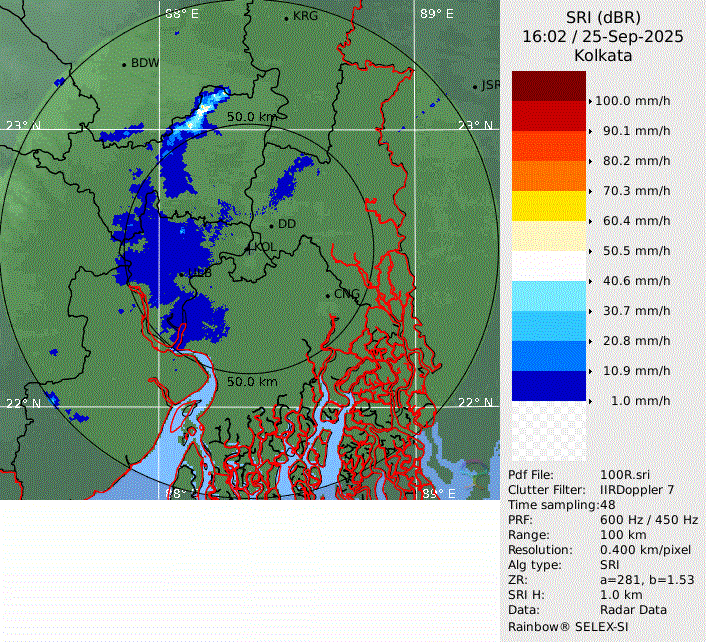Viewport: 706px width, 642px height.
Task: Click the Kolkata radar name heading
Action: coord(602,56)
